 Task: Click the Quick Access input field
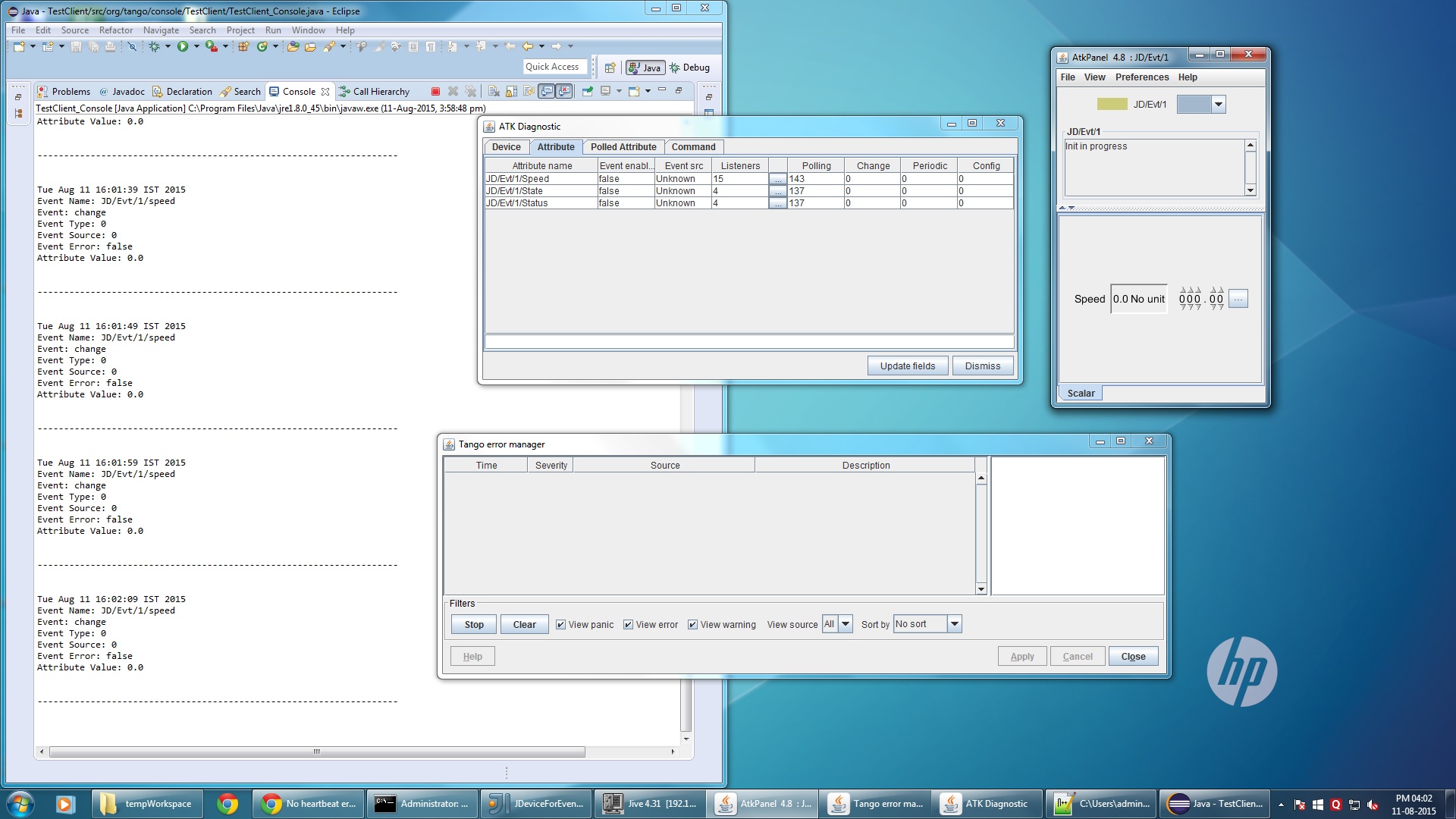point(555,67)
